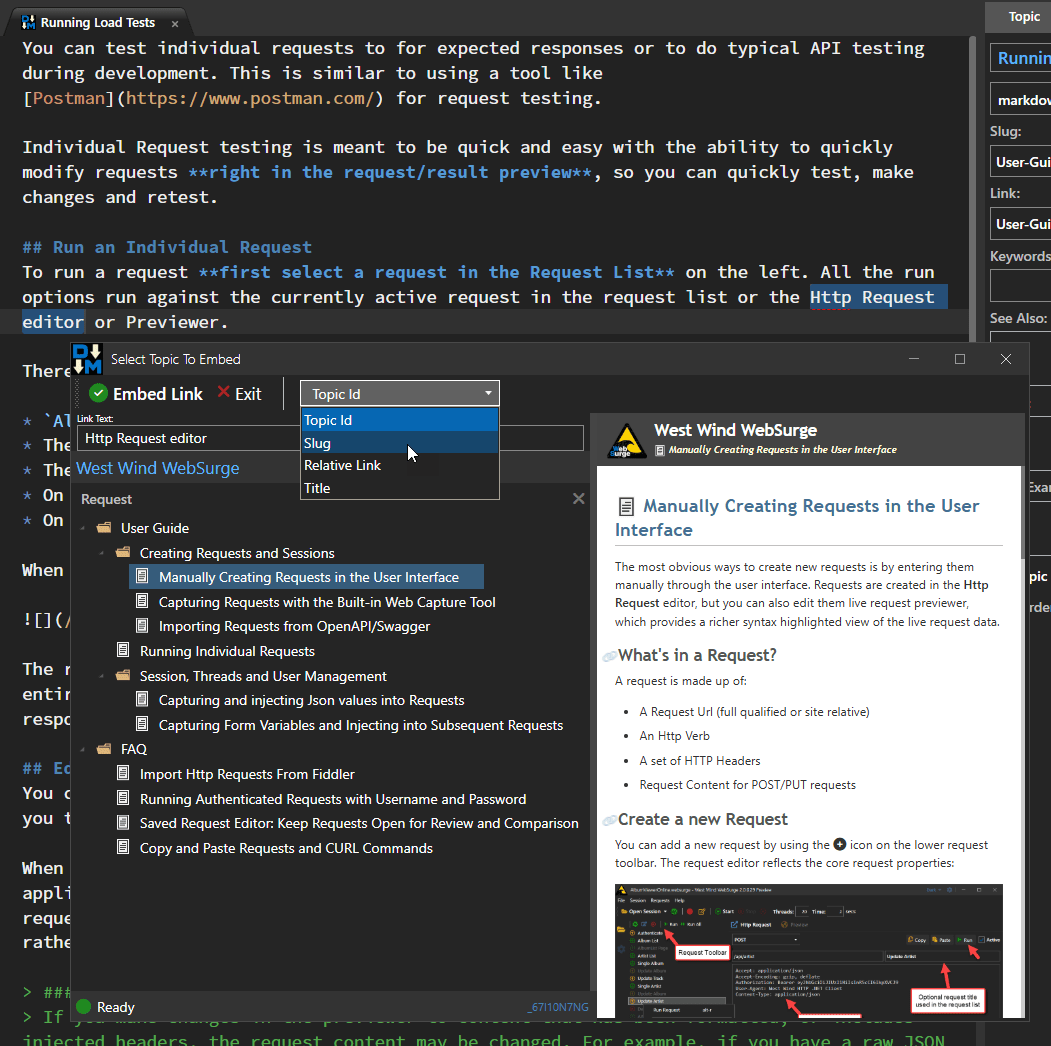1051x1046 pixels.
Task: Click the Session, Threads and User Management folder icon
Action: [x=123, y=675]
